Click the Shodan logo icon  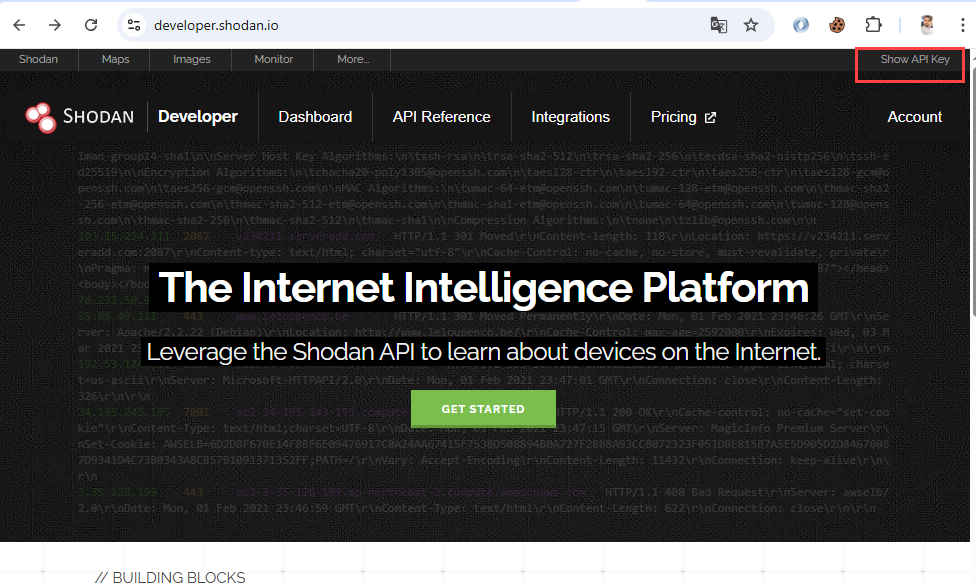click(40, 117)
